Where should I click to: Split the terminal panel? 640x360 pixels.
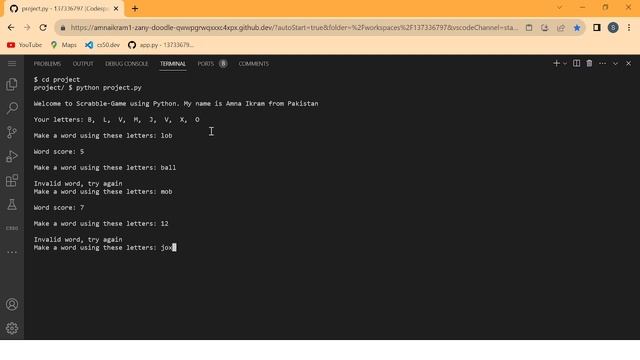point(576,63)
